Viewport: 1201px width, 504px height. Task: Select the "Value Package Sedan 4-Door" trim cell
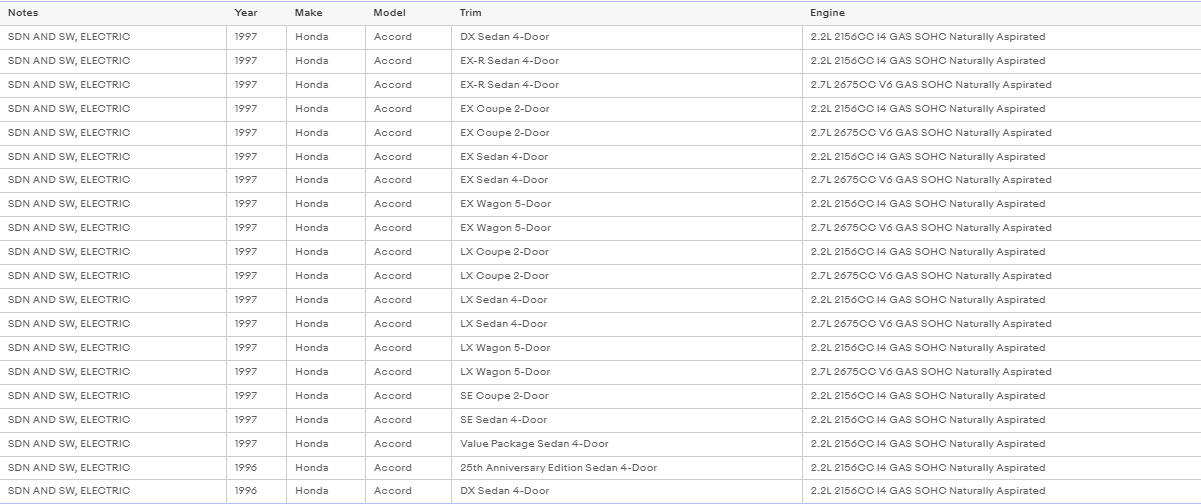pos(626,444)
